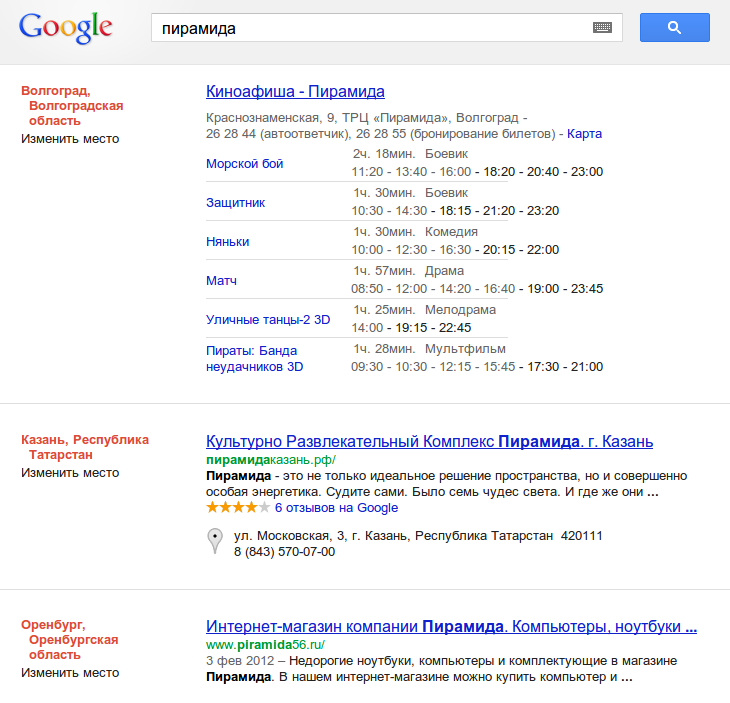Open the Киноафиша - Пирамида result
730x703 pixels.
[x=295, y=92]
